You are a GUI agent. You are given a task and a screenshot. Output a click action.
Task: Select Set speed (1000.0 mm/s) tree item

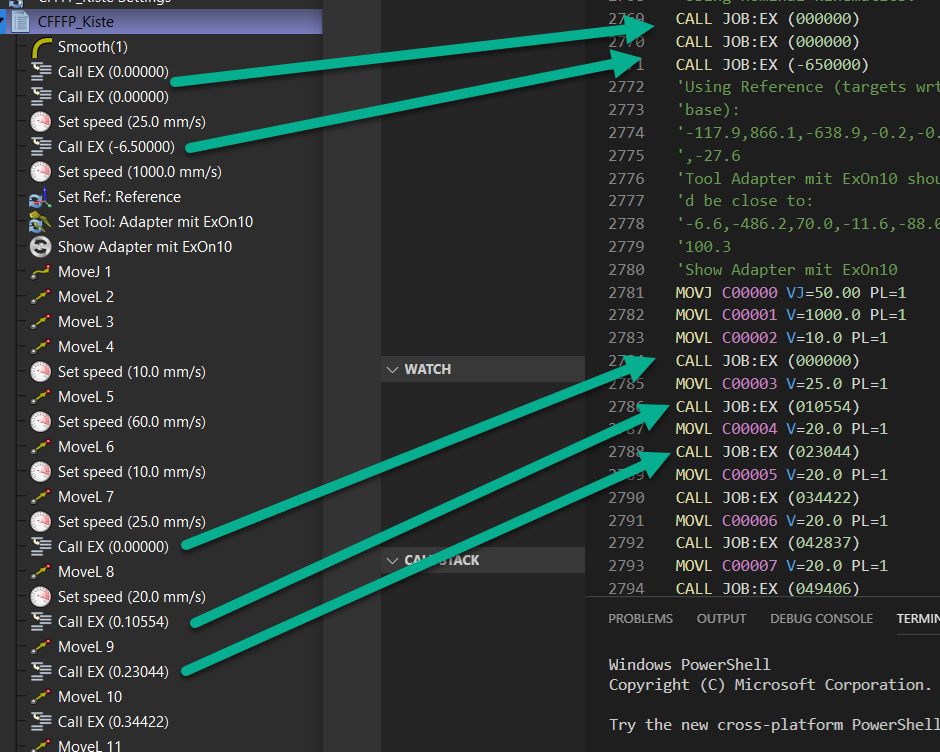pos(139,172)
